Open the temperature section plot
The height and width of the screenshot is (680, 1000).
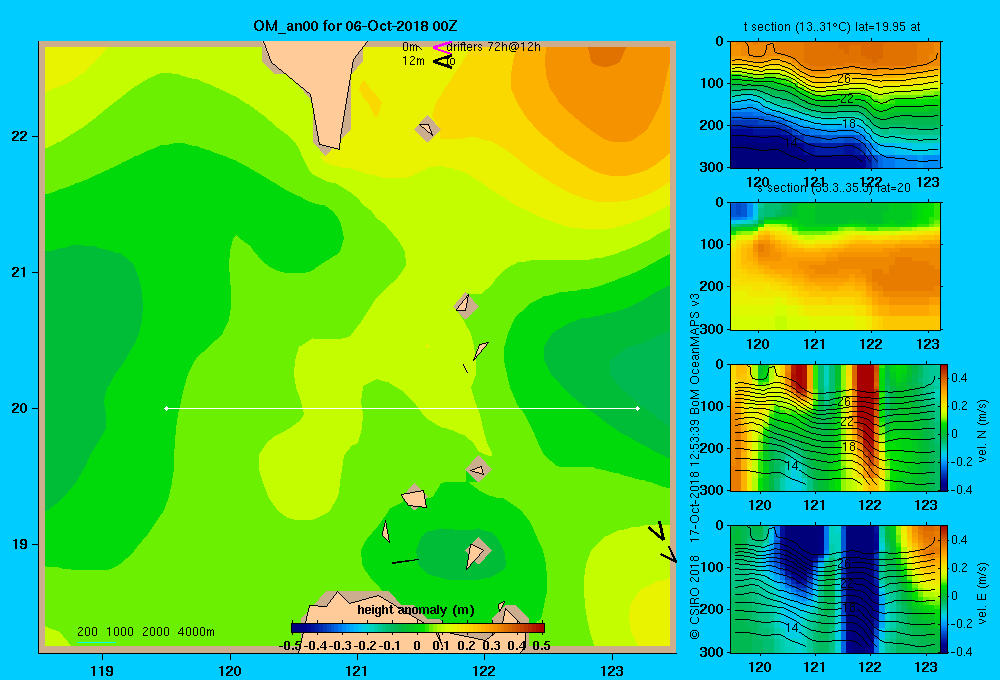pyautogui.click(x=835, y=105)
